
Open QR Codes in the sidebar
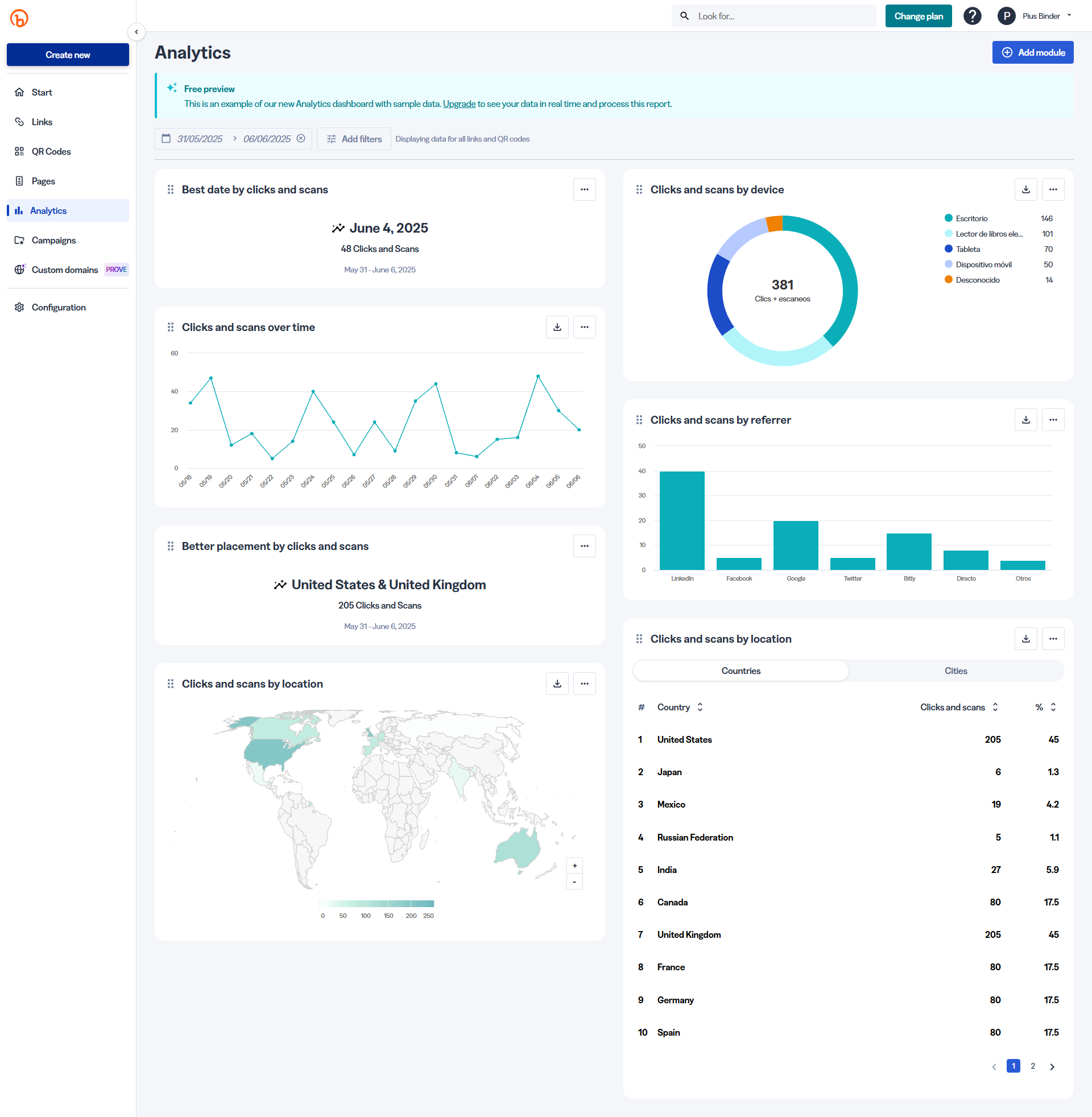click(x=51, y=151)
